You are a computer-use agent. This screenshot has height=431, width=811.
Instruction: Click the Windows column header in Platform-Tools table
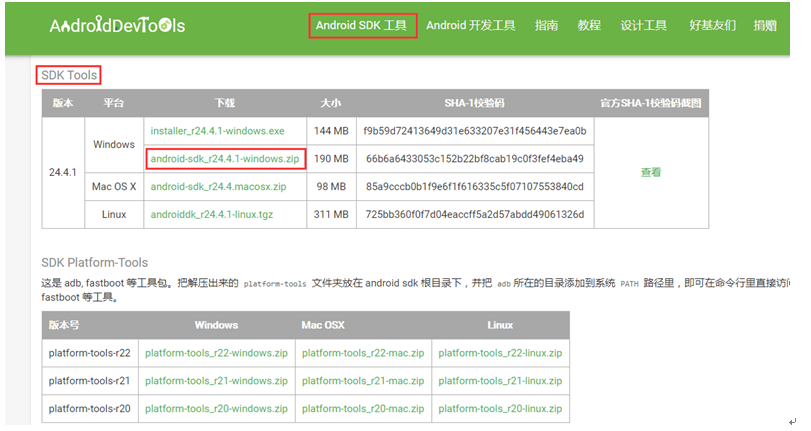click(x=216, y=325)
